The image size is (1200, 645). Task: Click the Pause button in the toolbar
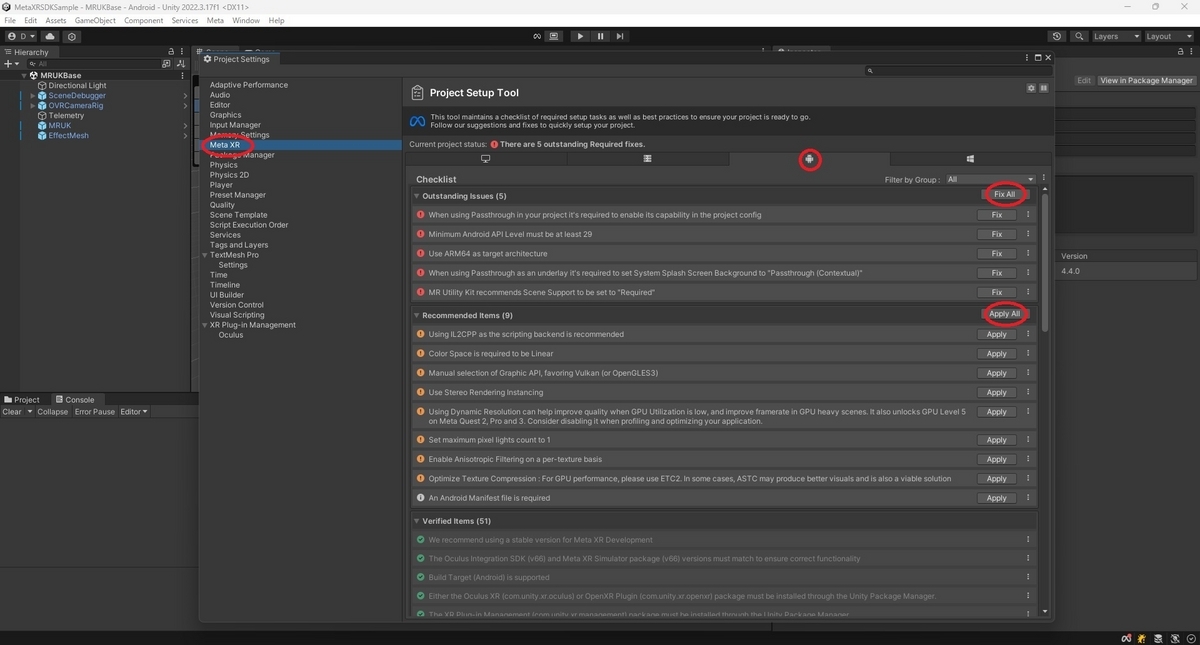600,36
